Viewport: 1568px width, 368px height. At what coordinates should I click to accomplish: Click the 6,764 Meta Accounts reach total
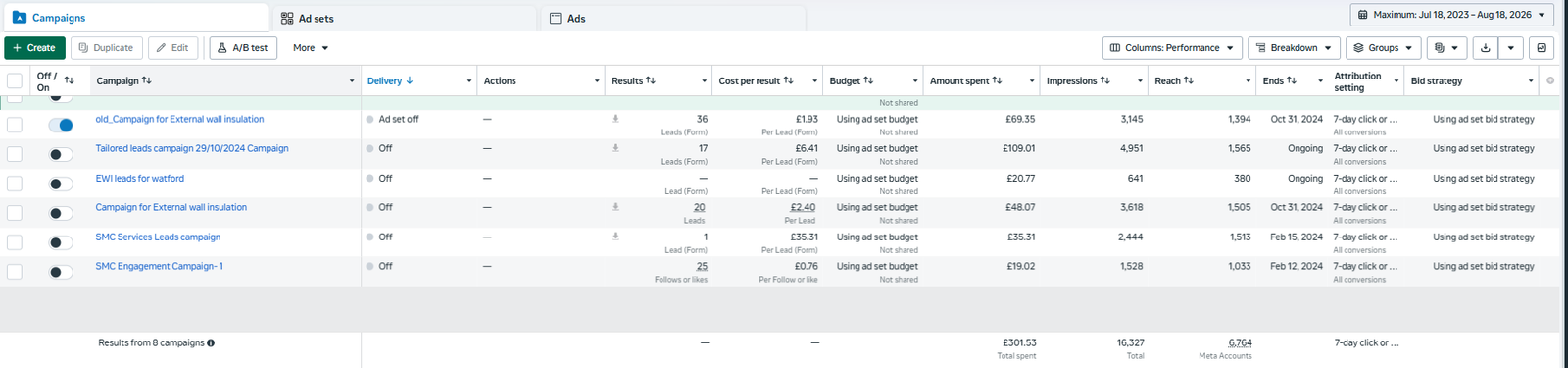[1240, 342]
